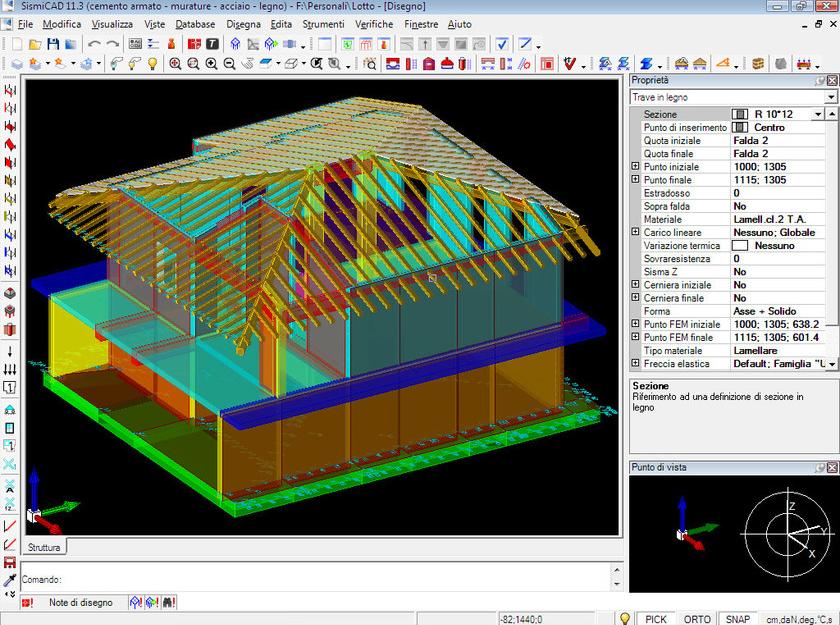
Task: Switch to the Struttura tab
Action: (43, 546)
